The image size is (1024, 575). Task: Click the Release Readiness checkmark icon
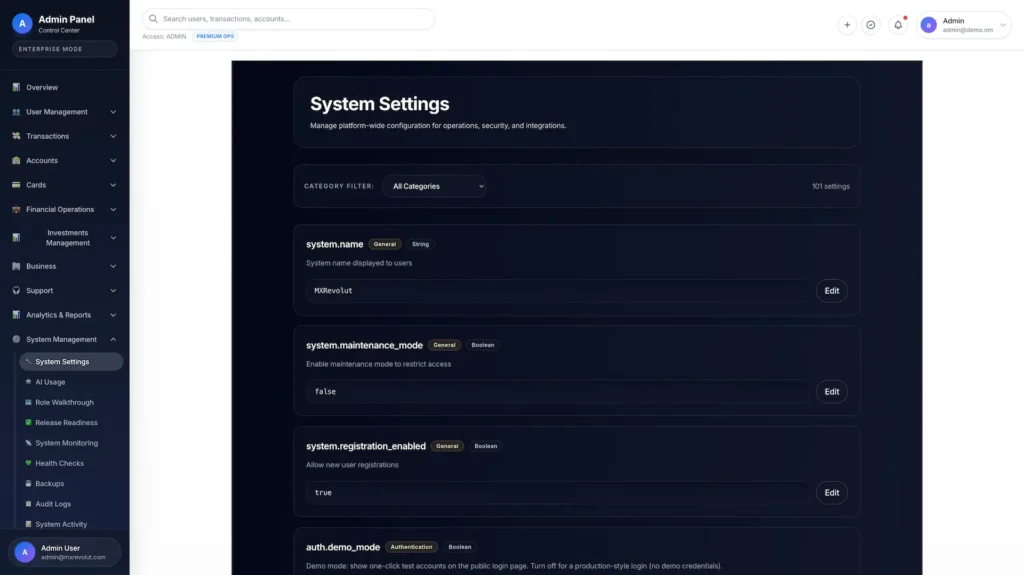pos(28,422)
